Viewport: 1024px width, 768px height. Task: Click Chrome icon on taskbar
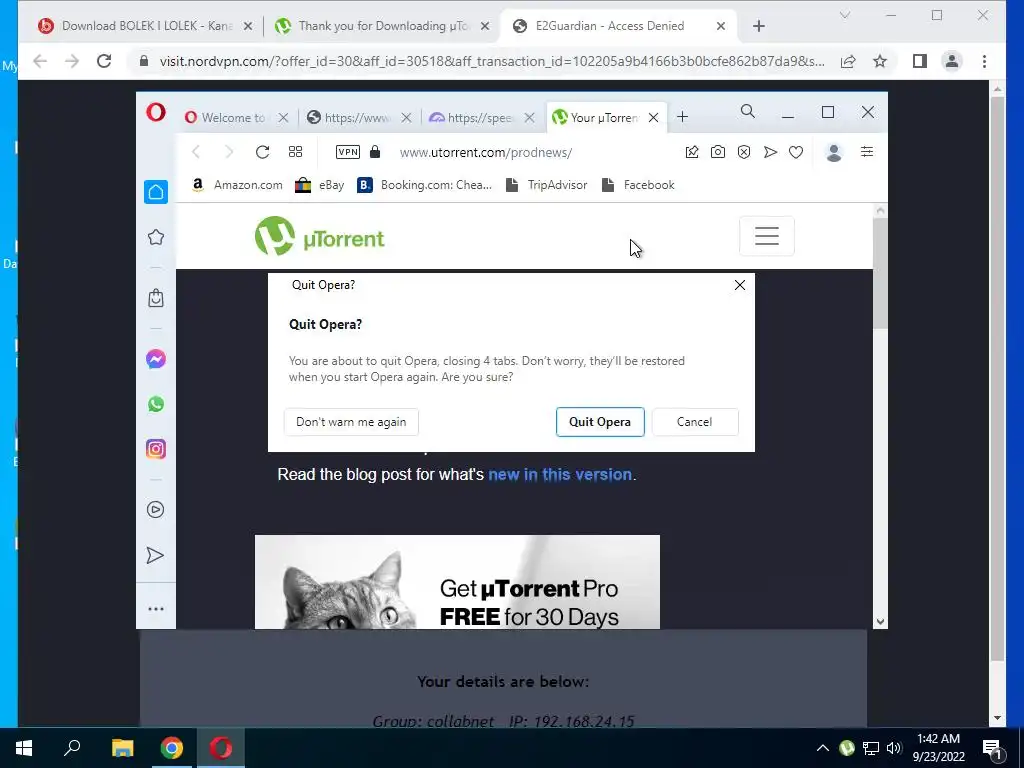(172, 748)
